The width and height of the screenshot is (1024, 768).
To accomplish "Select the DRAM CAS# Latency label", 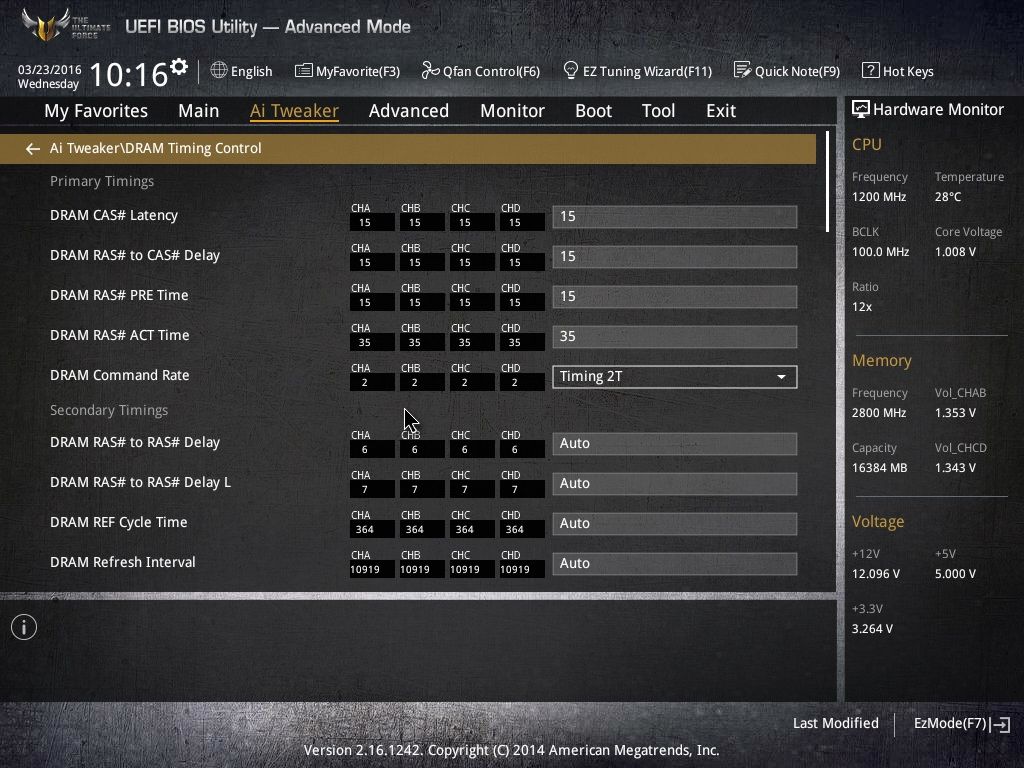I will (x=114, y=215).
